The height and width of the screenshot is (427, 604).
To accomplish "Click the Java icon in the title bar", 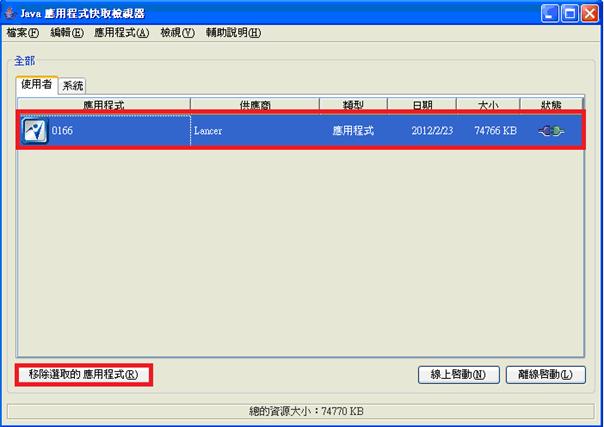I will [12, 13].
